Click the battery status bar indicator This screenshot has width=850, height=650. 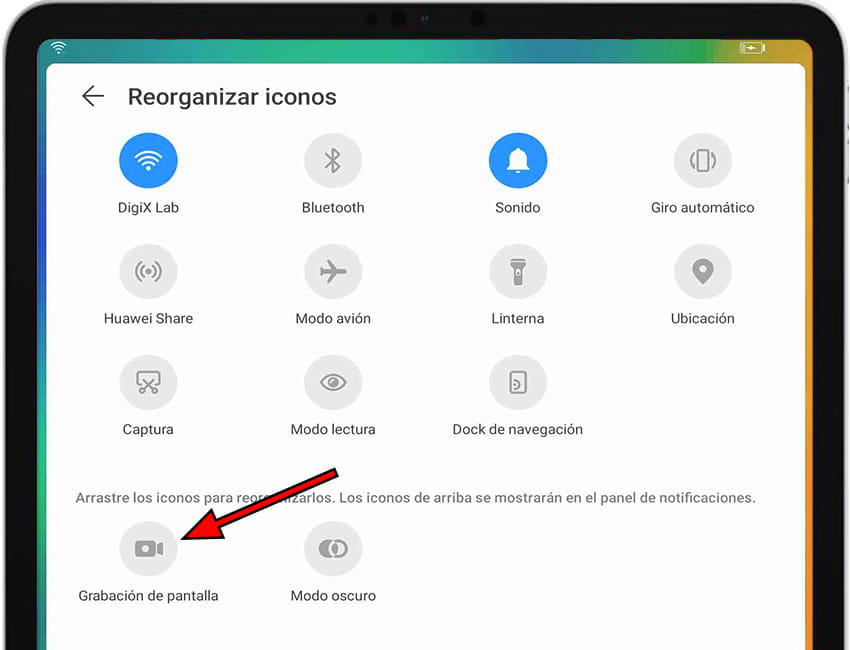752,48
